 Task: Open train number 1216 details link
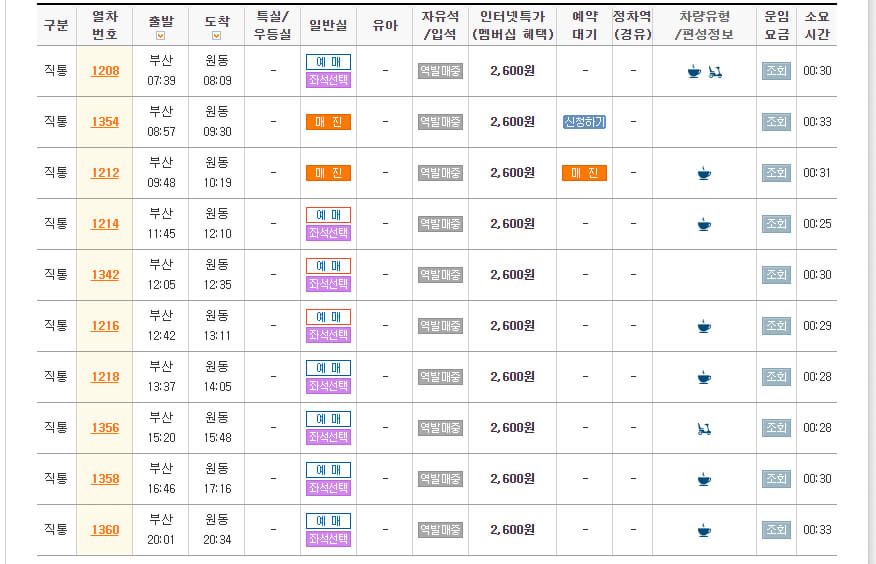point(105,326)
